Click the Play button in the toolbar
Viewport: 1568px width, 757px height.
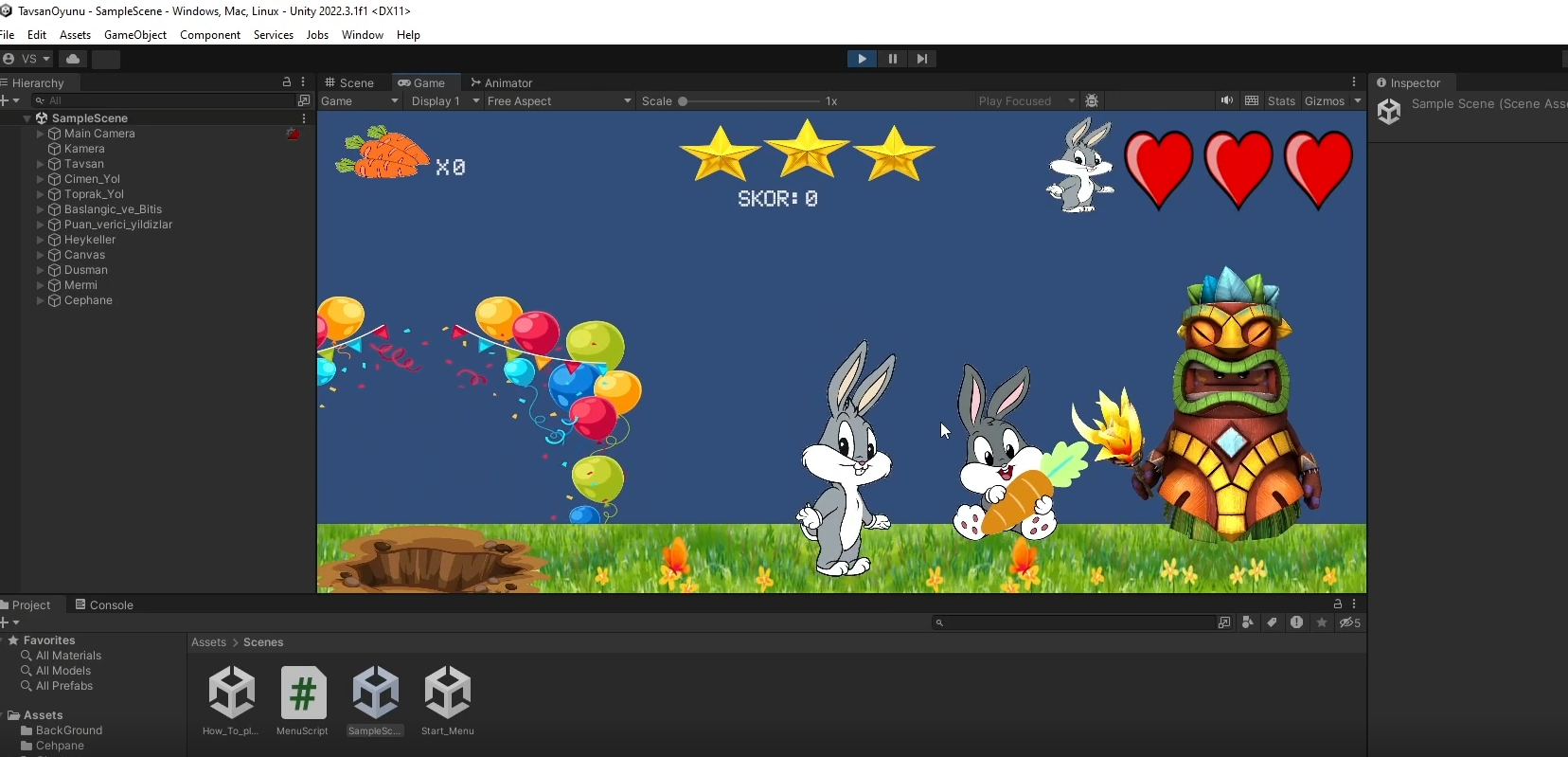[x=862, y=59]
